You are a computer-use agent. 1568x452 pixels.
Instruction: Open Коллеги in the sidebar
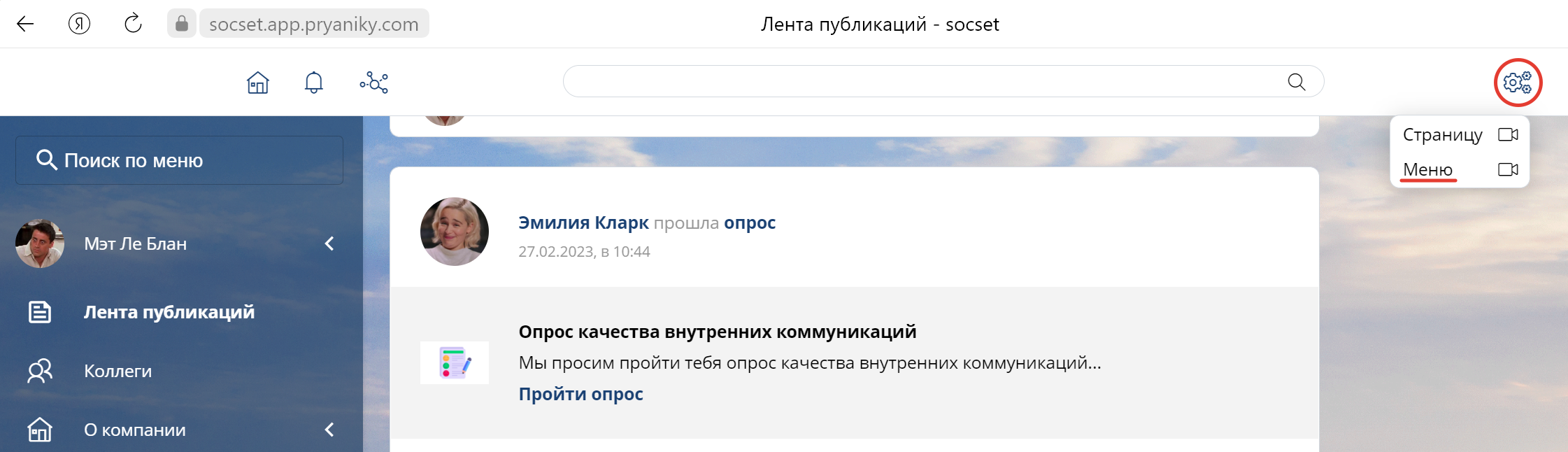coord(117,371)
